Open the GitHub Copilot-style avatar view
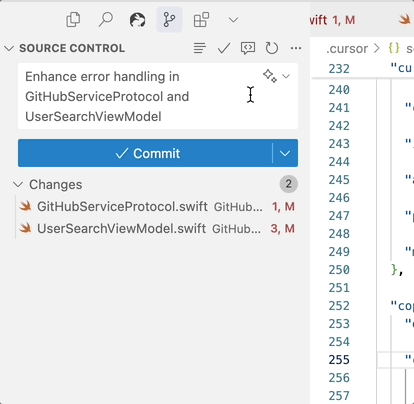Screen dimensions: 414x404 click(137, 20)
